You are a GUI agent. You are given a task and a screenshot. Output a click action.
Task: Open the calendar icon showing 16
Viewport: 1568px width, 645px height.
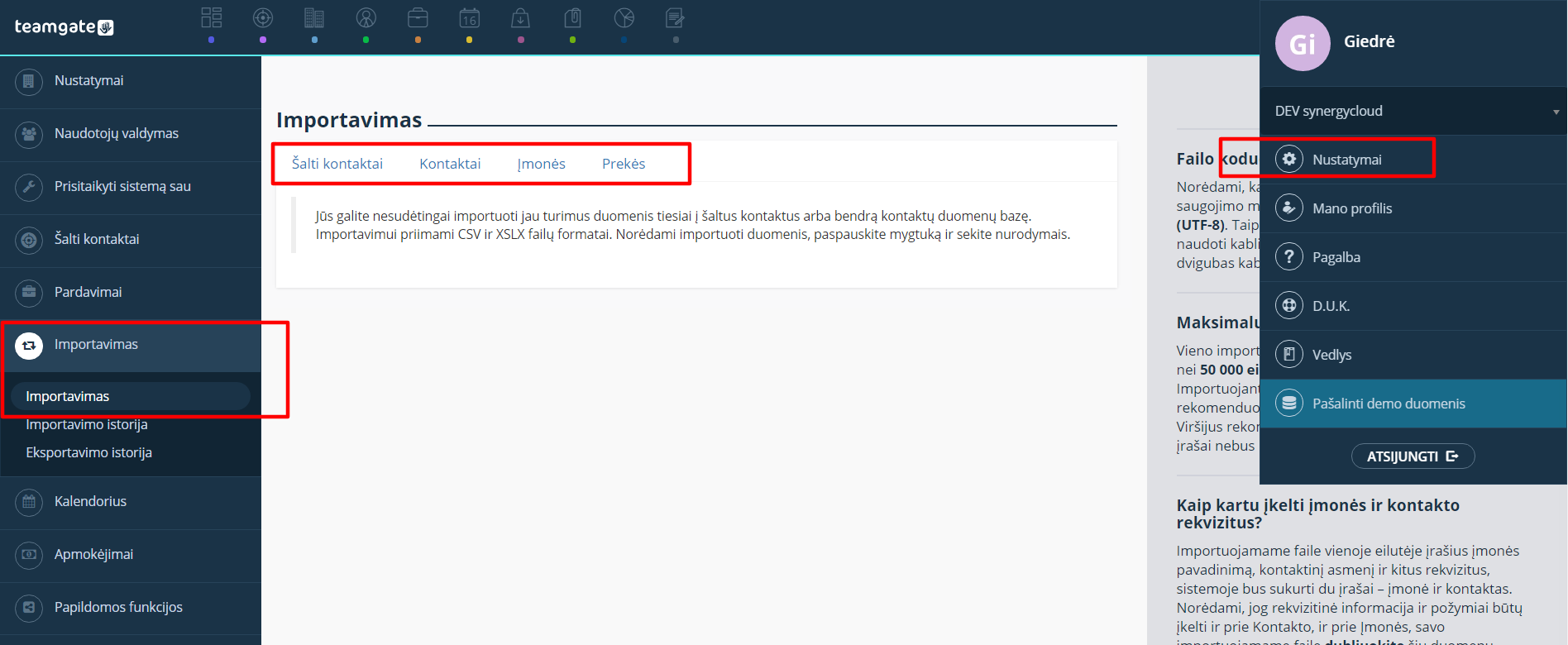click(x=470, y=17)
